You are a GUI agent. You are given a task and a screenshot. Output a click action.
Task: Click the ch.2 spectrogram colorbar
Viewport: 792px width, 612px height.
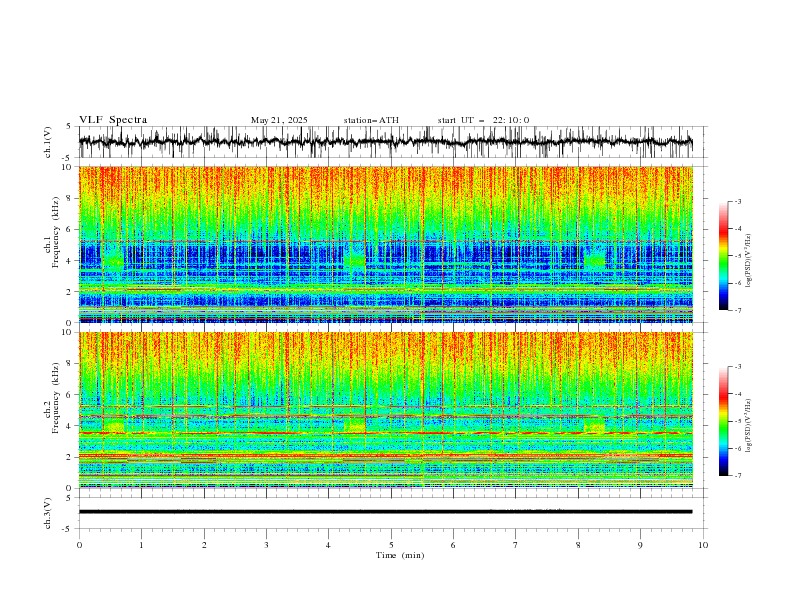tap(724, 421)
